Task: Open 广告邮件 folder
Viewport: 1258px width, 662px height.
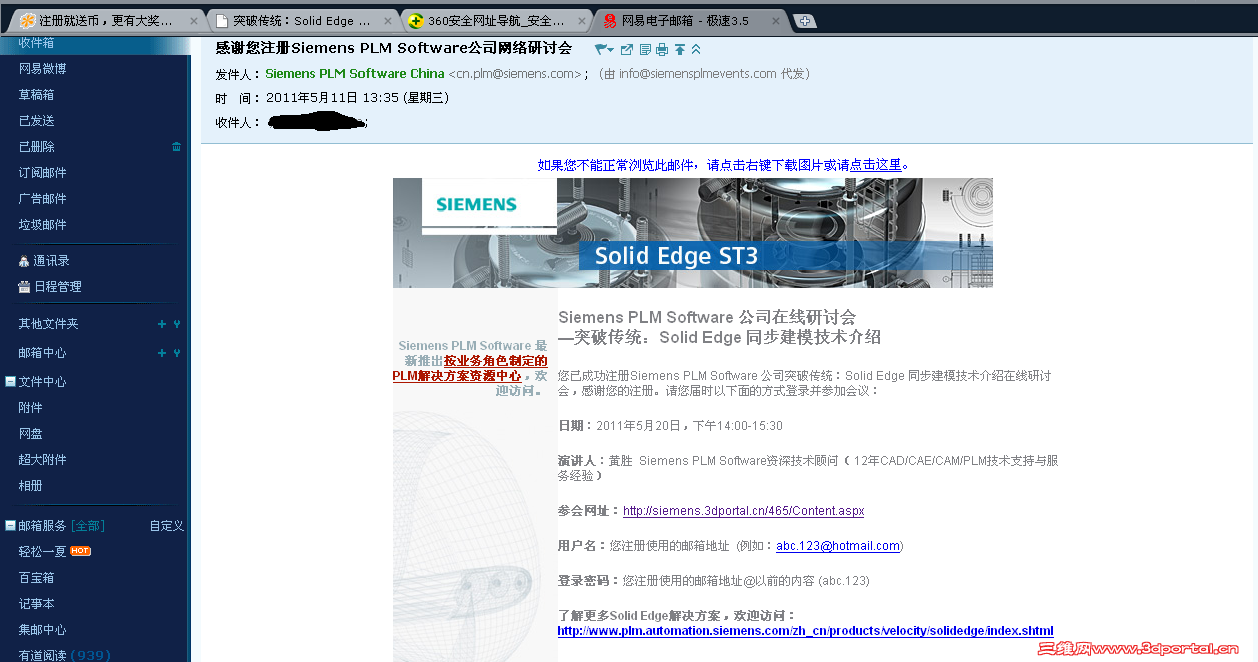Action: [43, 199]
